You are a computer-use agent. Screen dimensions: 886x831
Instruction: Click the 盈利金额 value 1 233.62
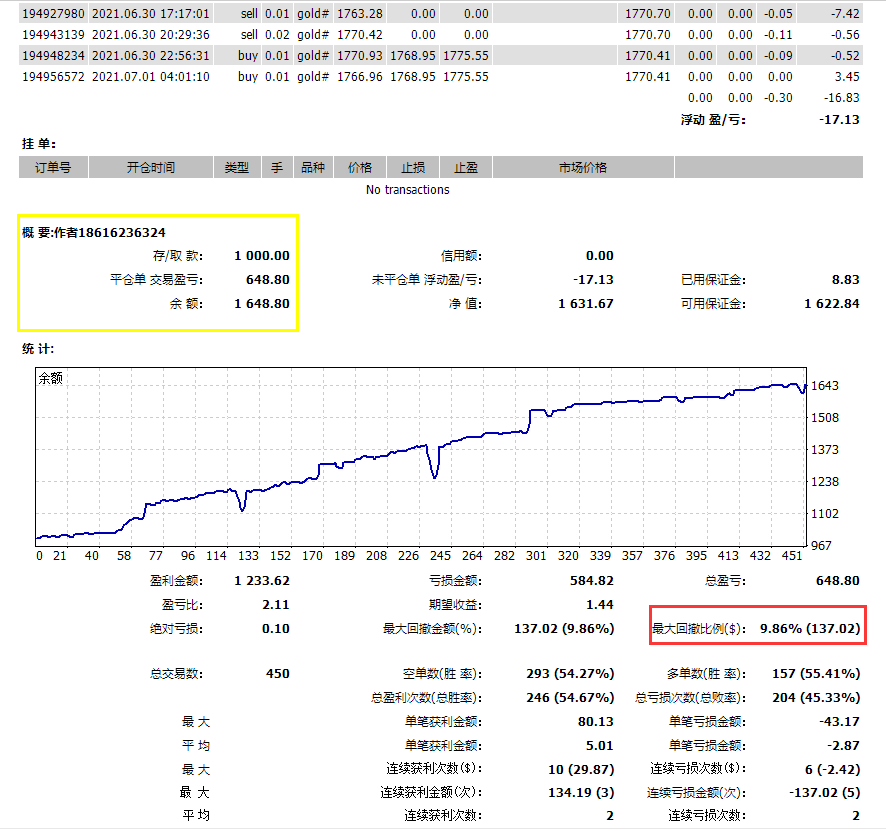[x=262, y=580]
